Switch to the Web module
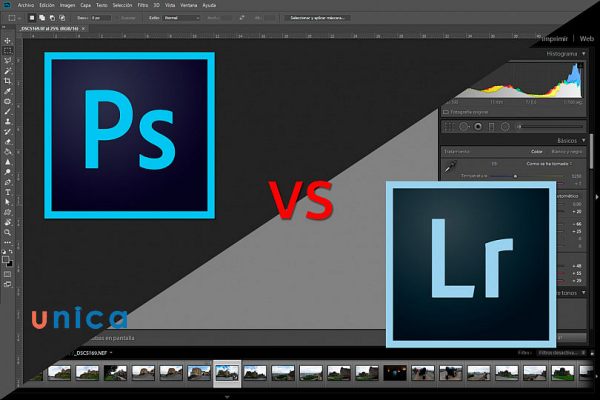Image resolution: width=600 pixels, height=400 pixels. [x=586, y=39]
